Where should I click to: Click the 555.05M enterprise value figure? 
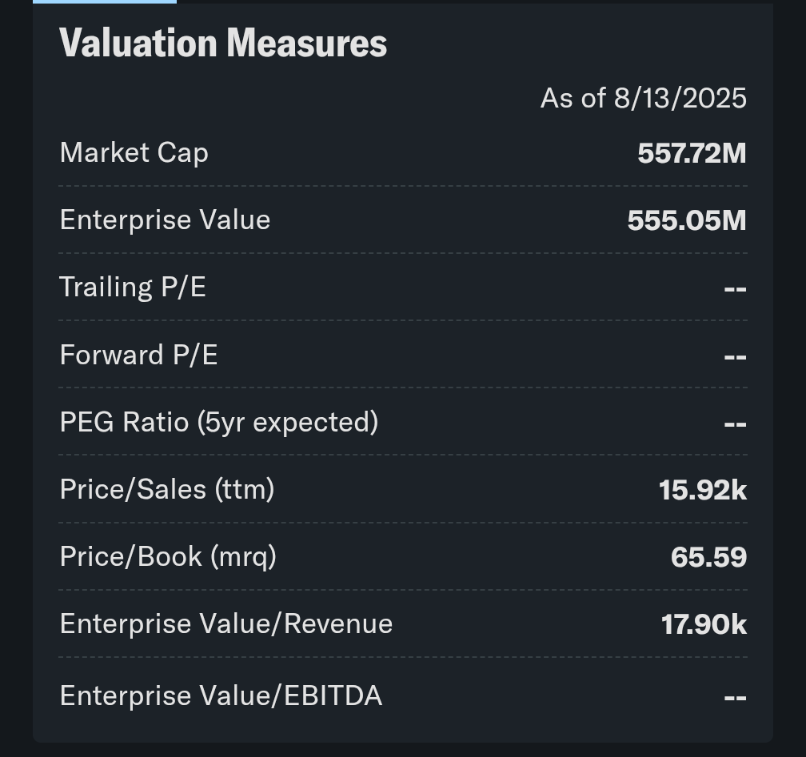point(686,221)
